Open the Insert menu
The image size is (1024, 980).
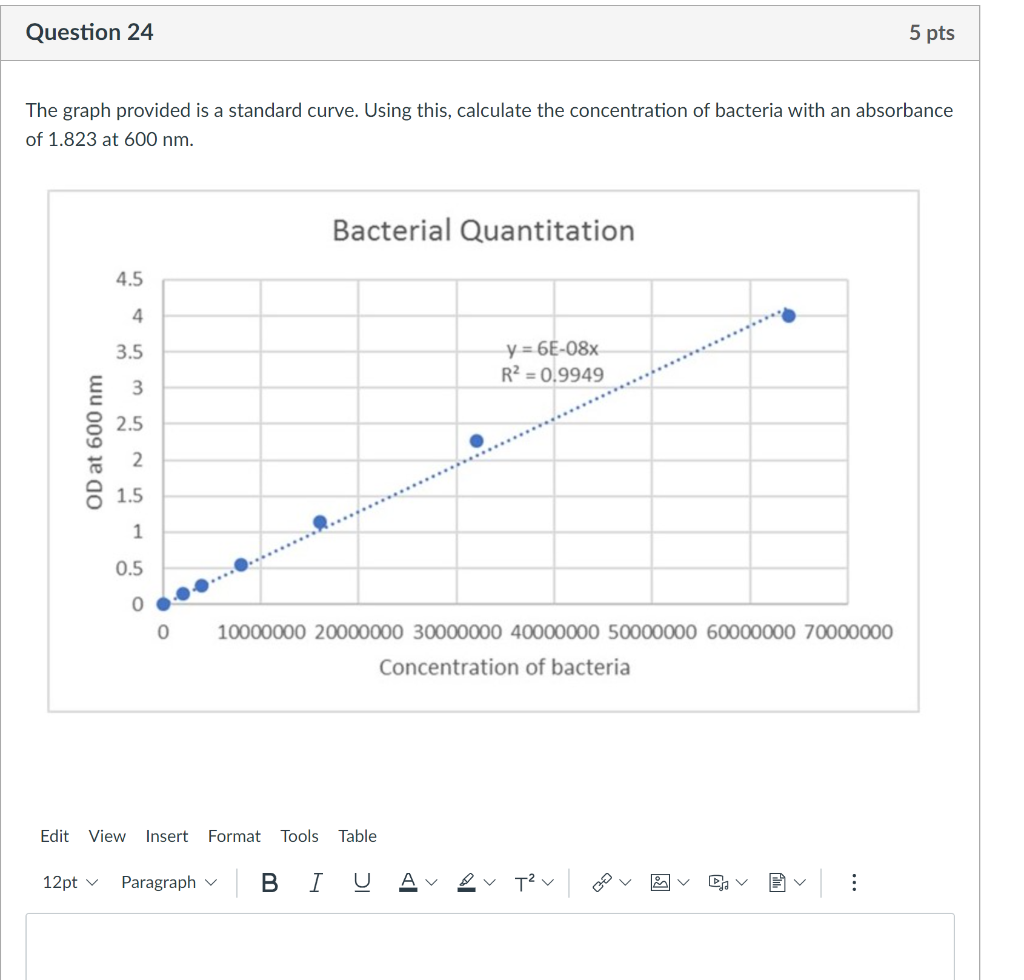[x=167, y=836]
